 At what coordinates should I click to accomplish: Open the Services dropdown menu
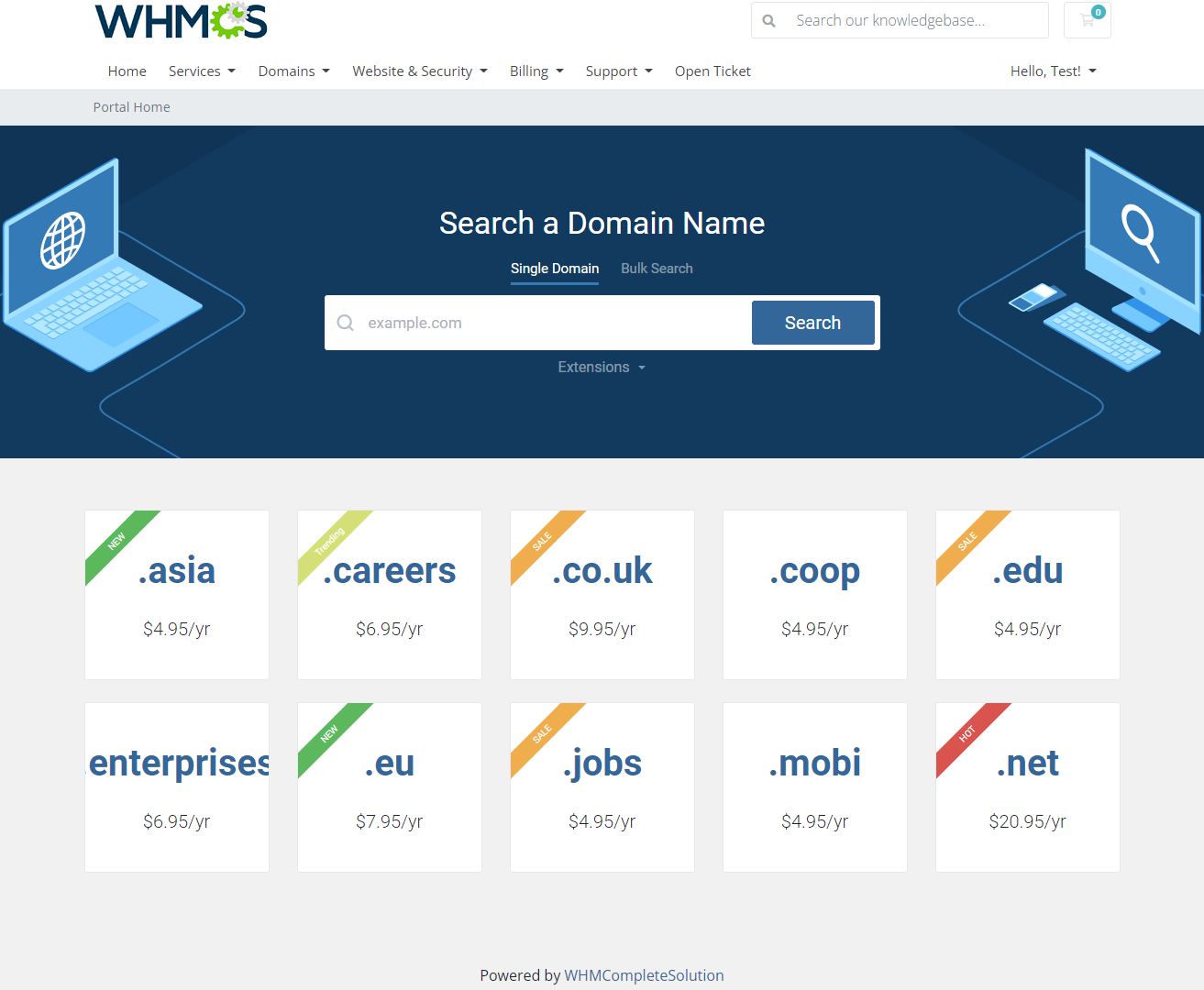click(202, 71)
